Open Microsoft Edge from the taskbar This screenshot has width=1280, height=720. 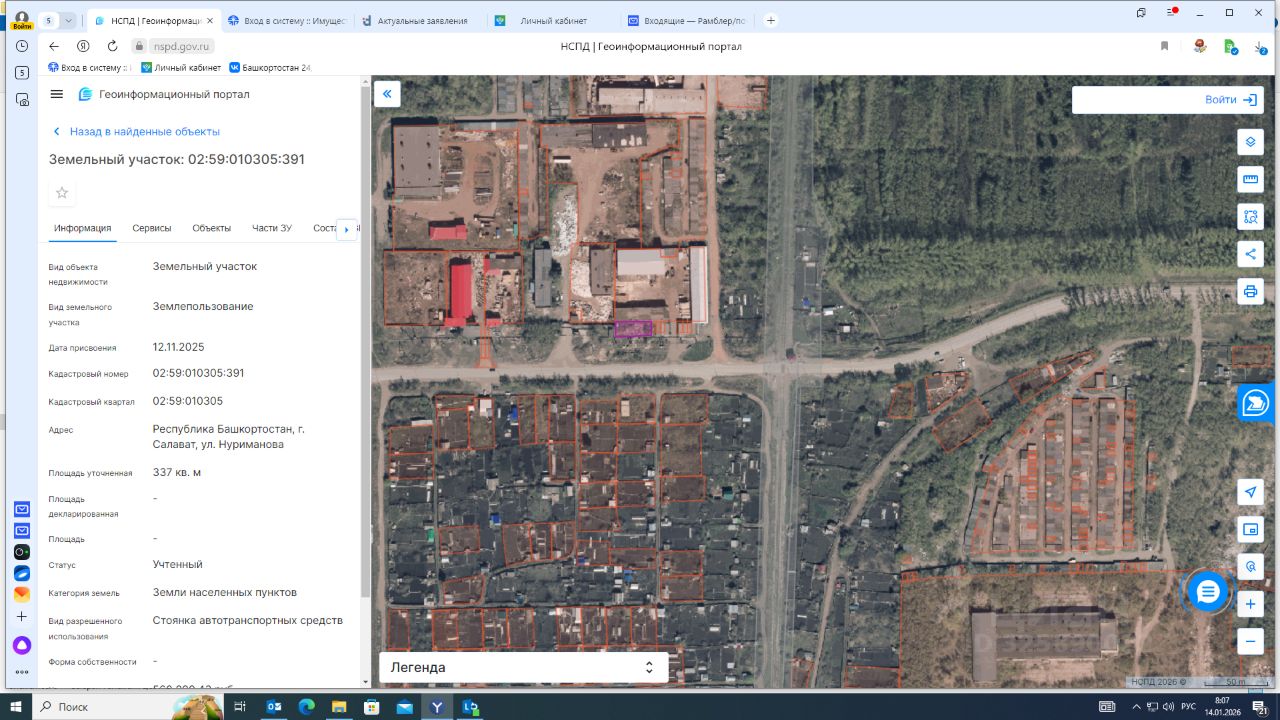(306, 706)
